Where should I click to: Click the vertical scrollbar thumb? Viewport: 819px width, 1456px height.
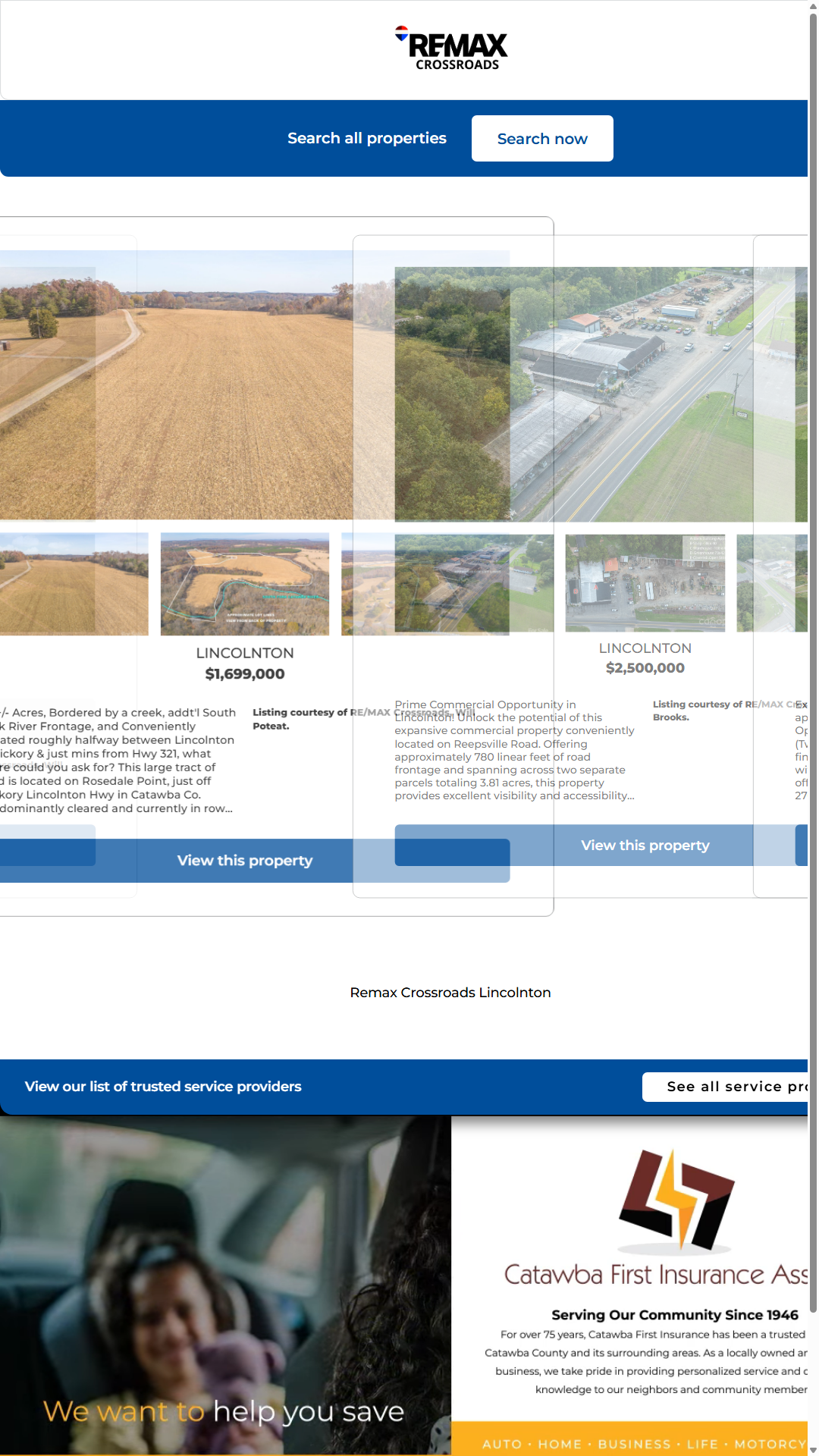813,660
